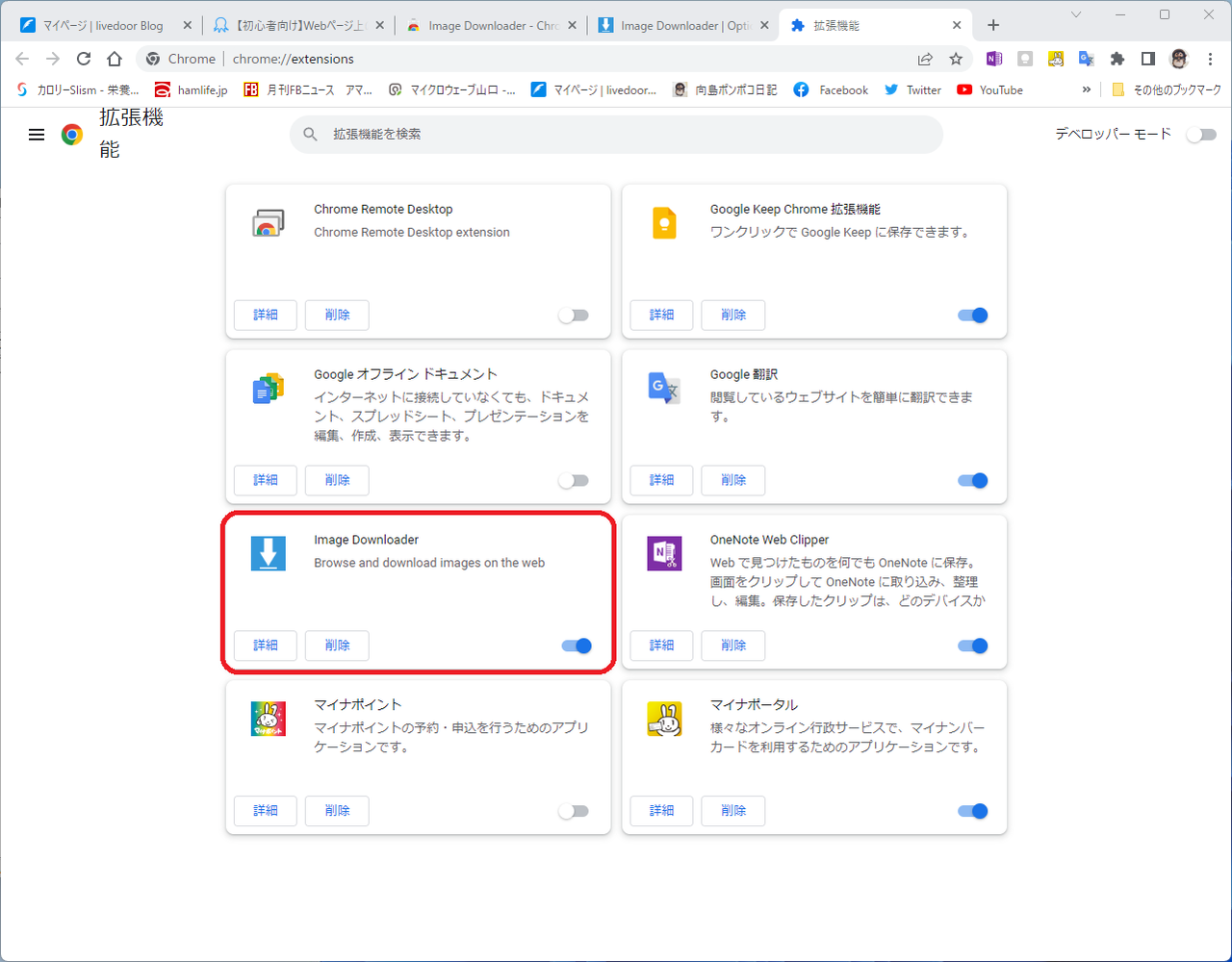Switch to the マイページ | livedoor Blog tab
Screen dimensions: 1232x962
[105, 26]
